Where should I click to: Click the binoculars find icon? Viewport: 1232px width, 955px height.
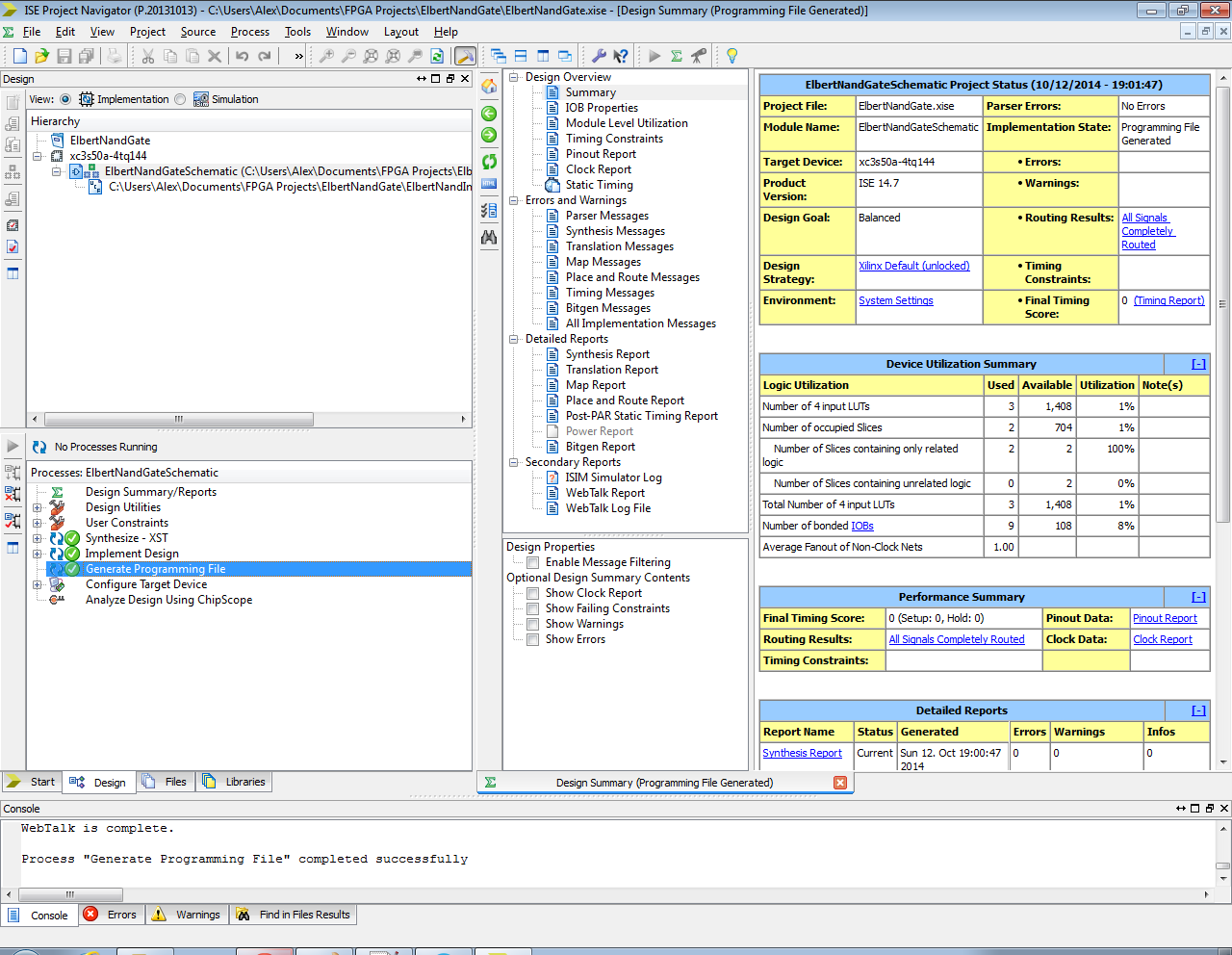coord(489,237)
